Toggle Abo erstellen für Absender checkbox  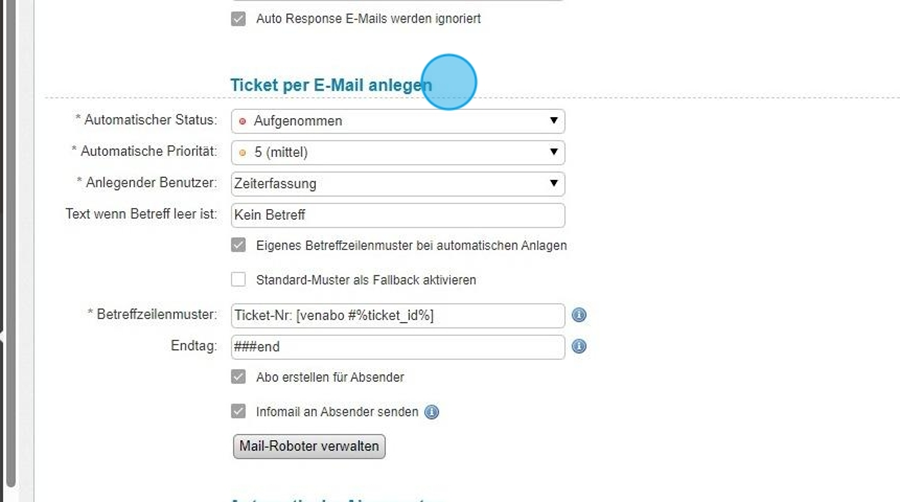[238, 377]
